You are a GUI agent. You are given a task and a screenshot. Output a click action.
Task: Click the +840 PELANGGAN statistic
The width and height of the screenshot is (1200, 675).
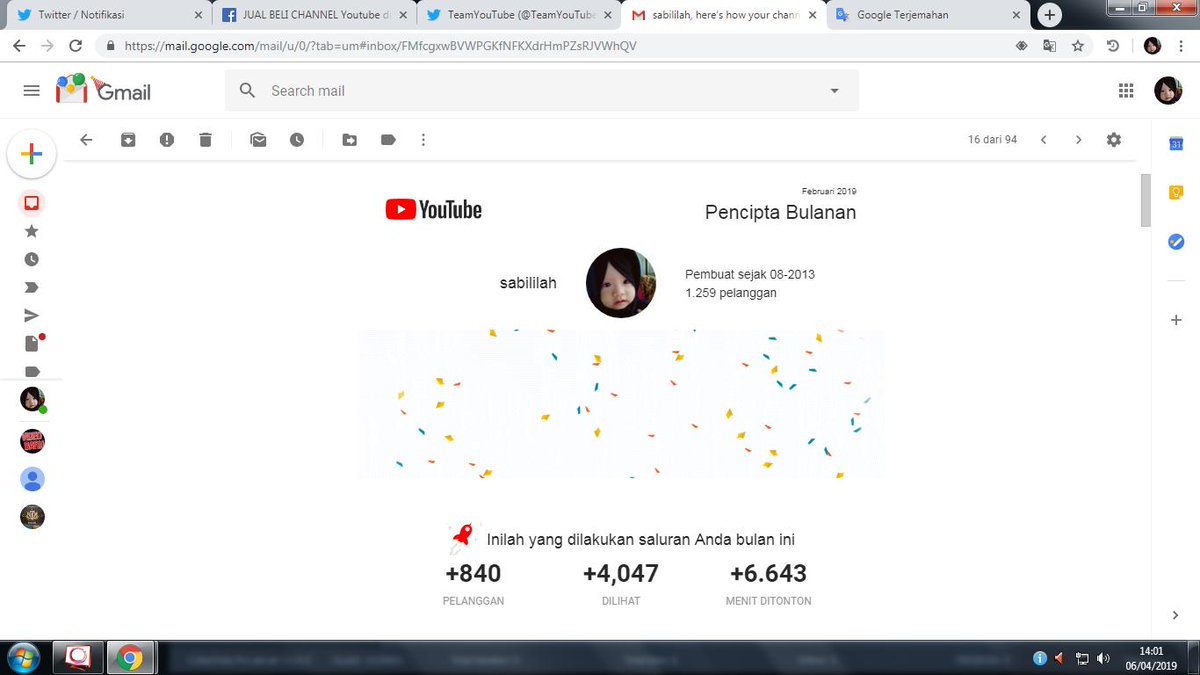click(474, 585)
